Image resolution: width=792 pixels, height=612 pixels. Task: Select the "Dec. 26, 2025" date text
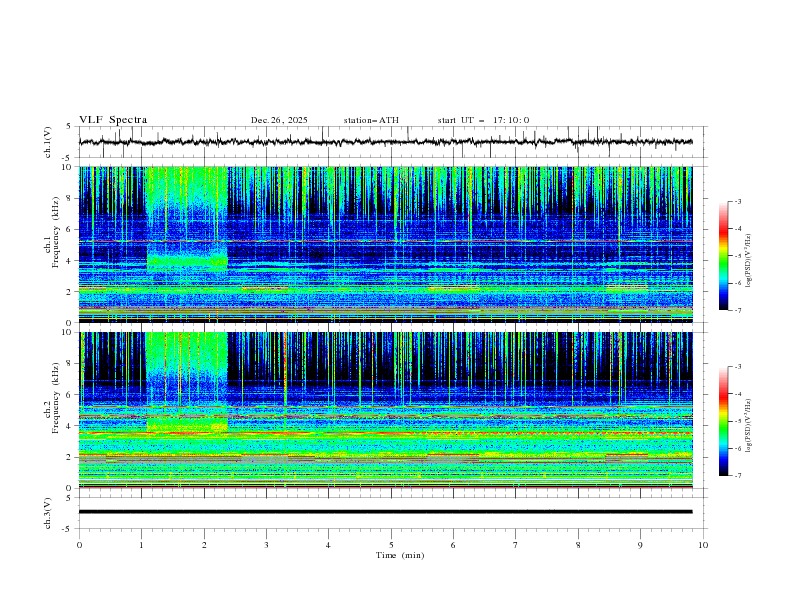tap(279, 120)
